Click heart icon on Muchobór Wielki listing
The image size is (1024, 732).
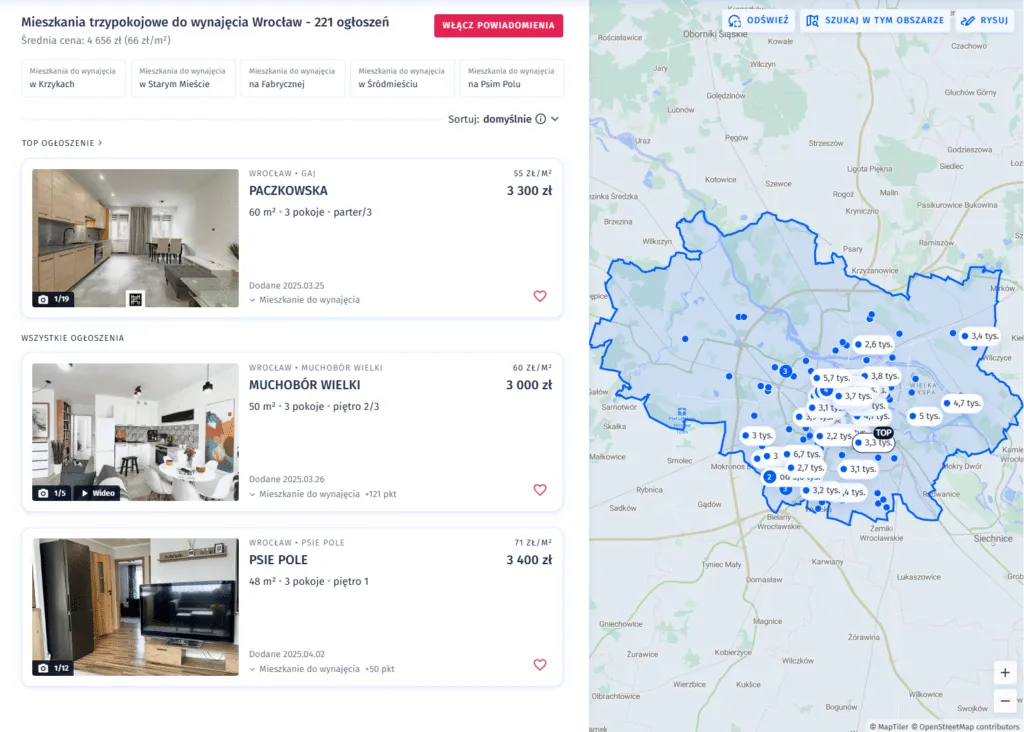coord(539,490)
